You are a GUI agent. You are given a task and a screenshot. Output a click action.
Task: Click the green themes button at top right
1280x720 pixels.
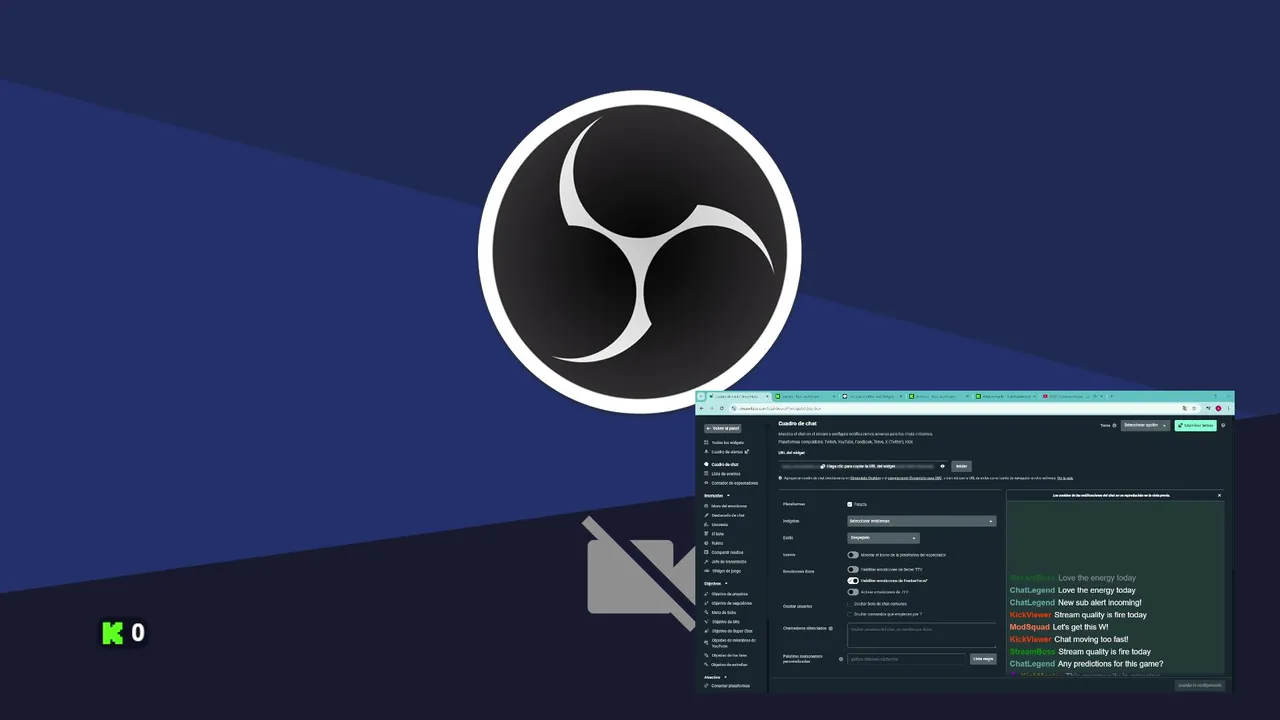coord(1196,425)
